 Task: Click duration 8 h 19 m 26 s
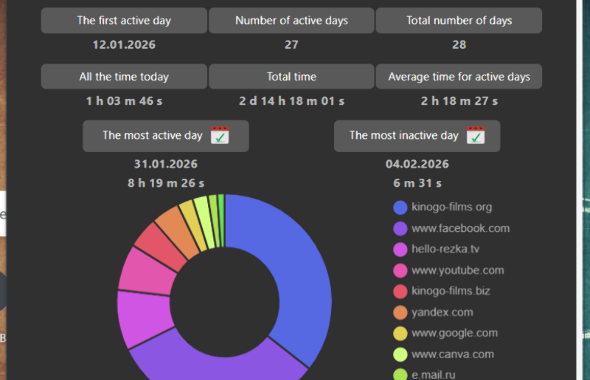pos(166,183)
